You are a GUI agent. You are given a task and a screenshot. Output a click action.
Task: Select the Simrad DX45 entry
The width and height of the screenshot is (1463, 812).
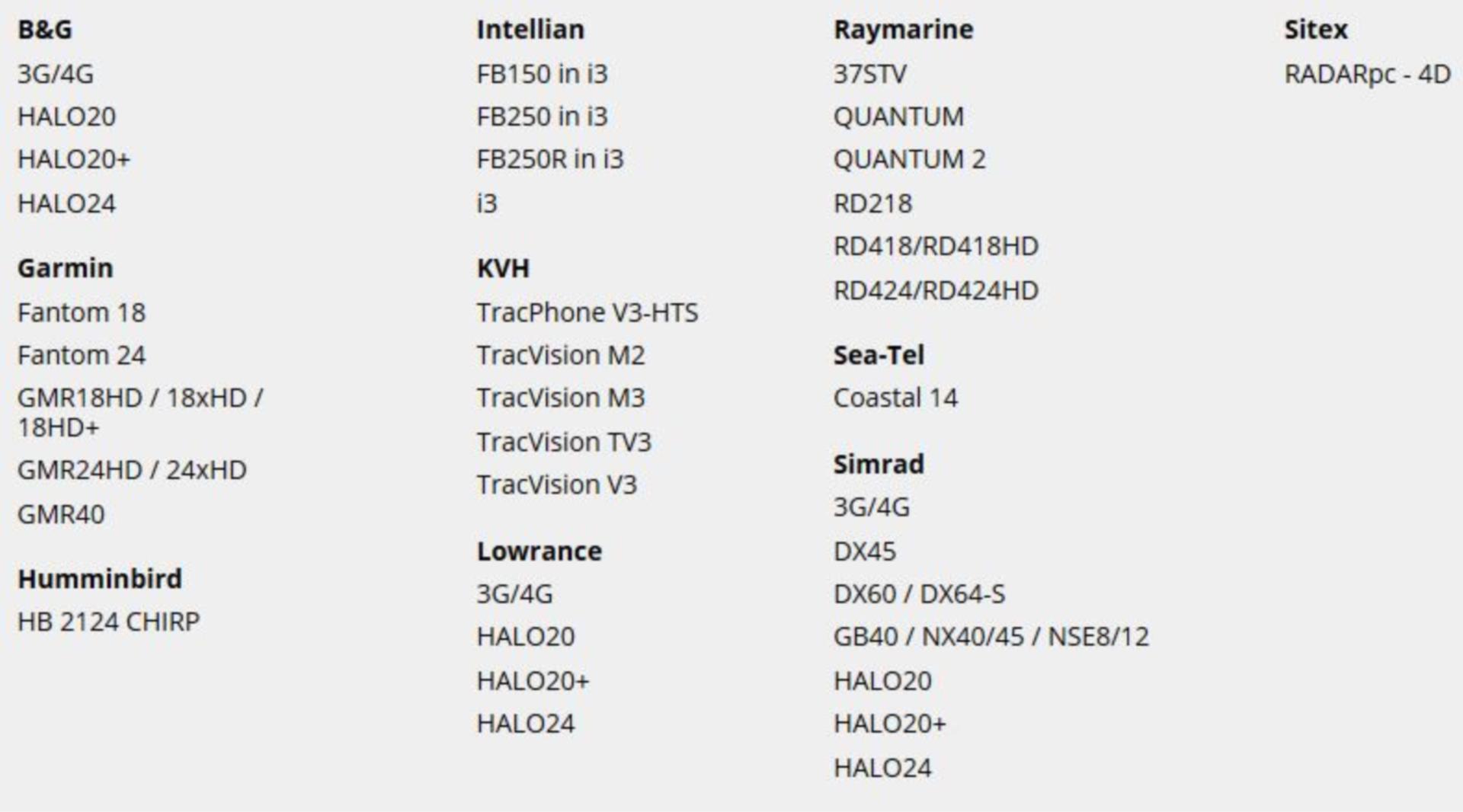(x=865, y=551)
